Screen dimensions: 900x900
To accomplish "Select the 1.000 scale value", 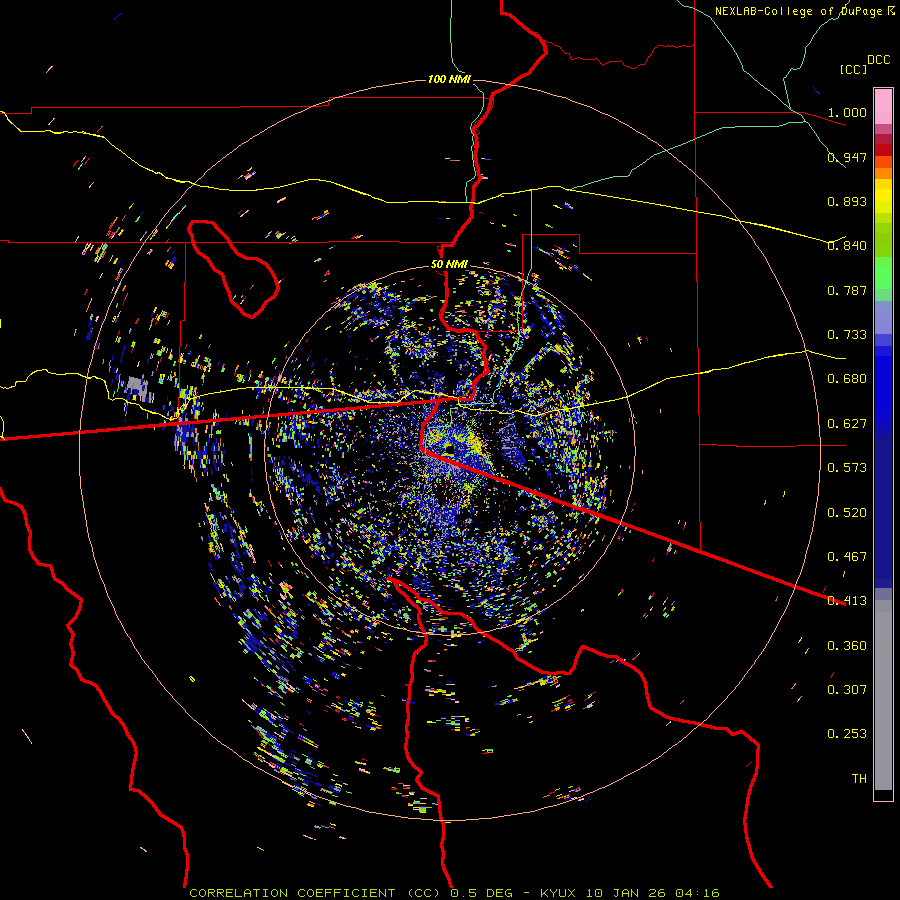I will 847,112.
